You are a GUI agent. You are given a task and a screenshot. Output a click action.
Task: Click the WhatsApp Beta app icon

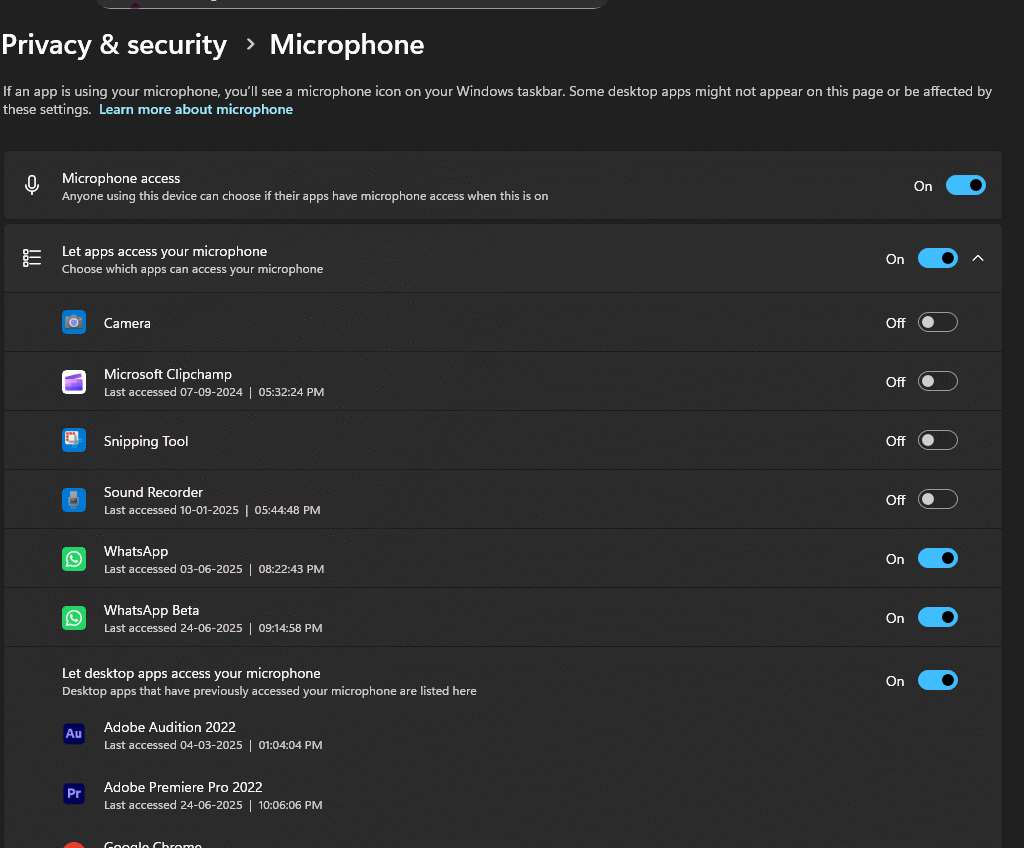point(74,617)
